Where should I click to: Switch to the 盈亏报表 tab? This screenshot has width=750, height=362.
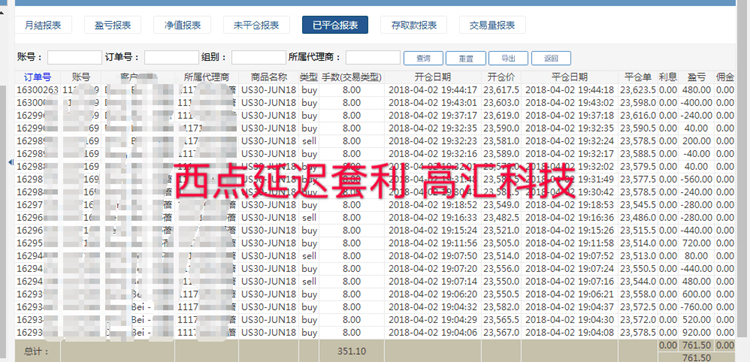[x=112, y=25]
